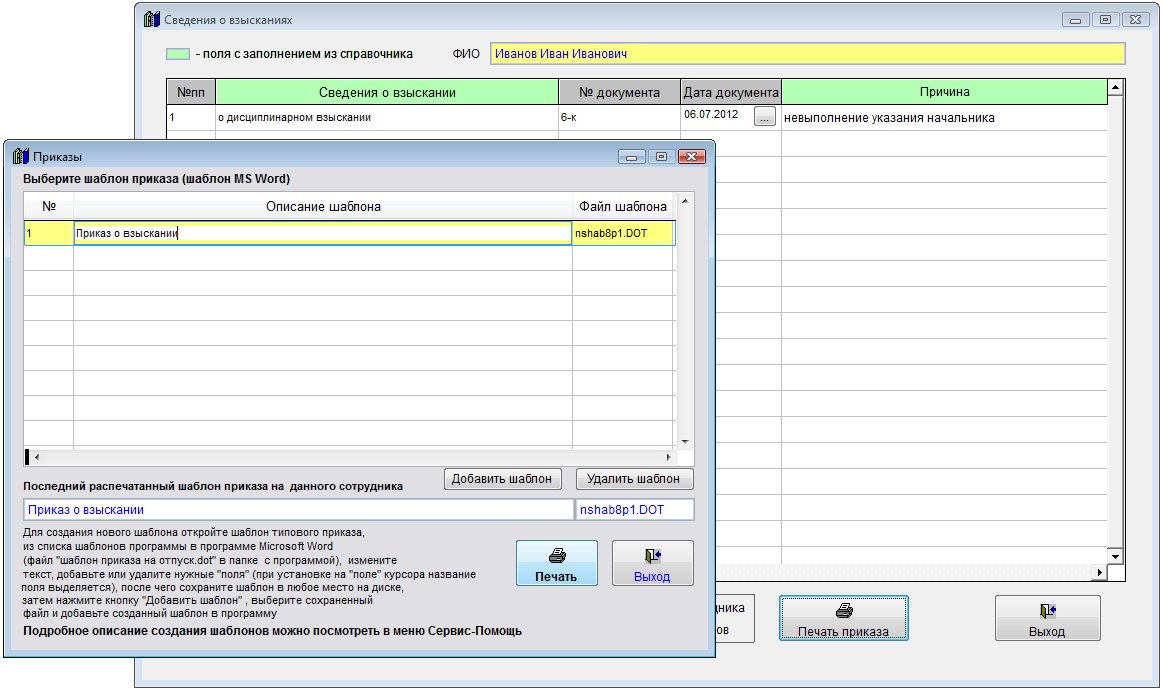Click scroll down arrow of Сведения о взысканиях grid
This screenshot has height=688, width=1161.
click(x=1115, y=555)
